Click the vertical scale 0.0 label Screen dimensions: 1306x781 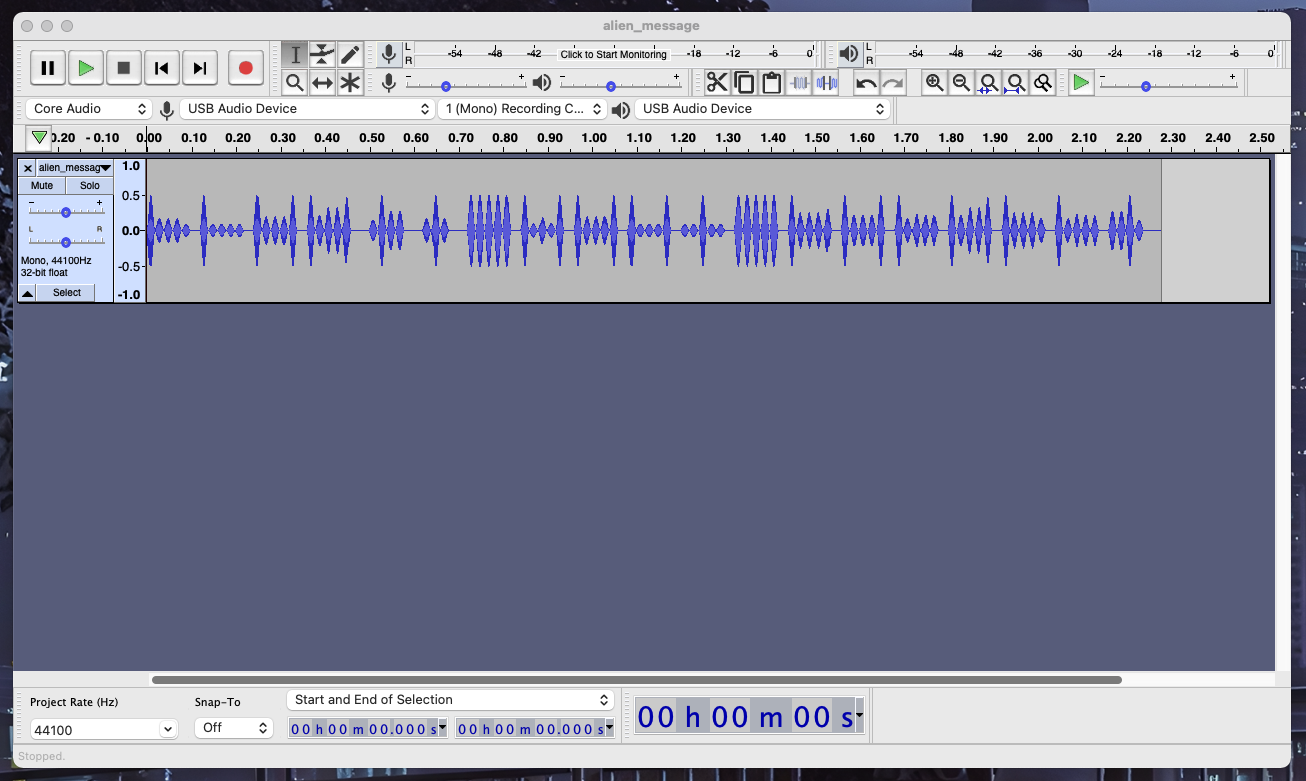point(131,230)
